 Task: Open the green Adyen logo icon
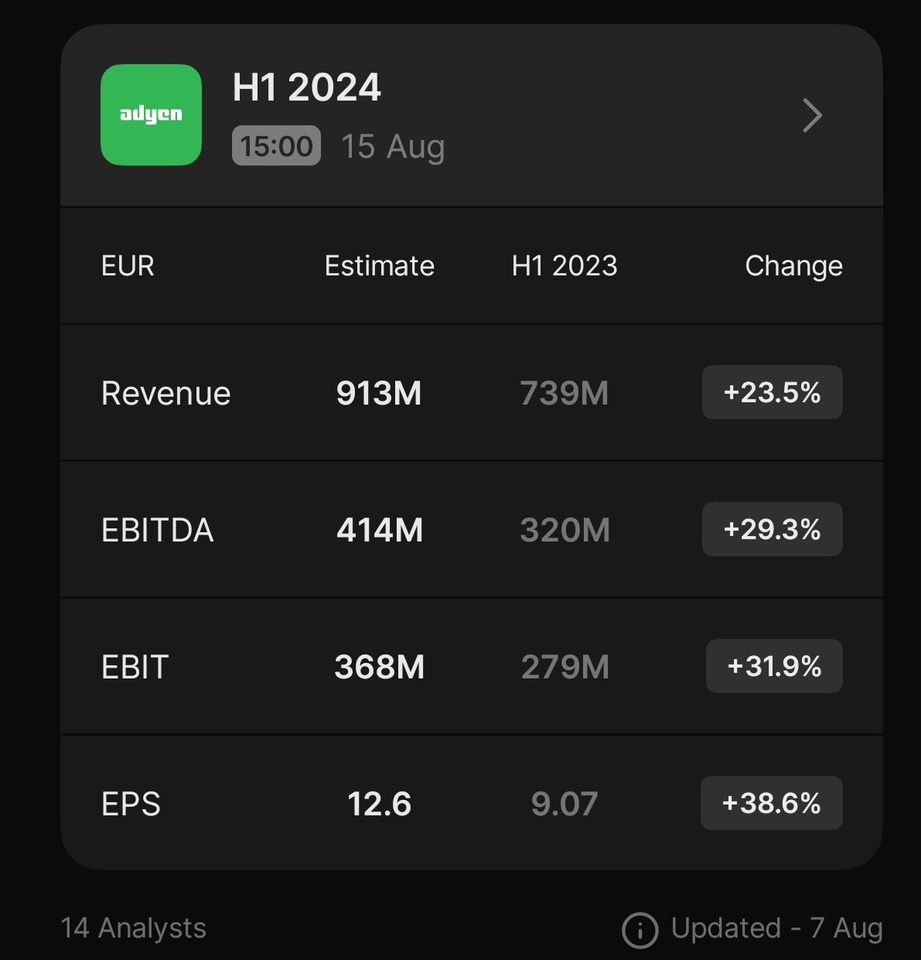[x=151, y=114]
